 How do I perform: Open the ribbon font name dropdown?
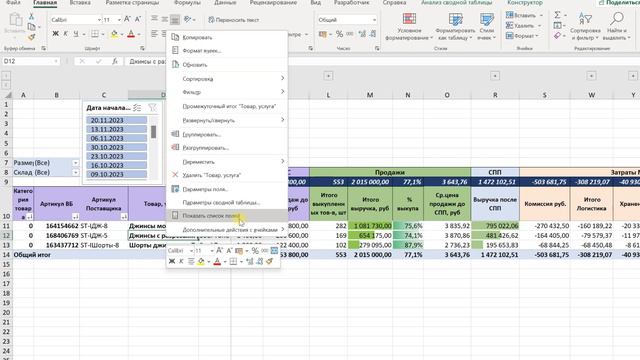99,20
